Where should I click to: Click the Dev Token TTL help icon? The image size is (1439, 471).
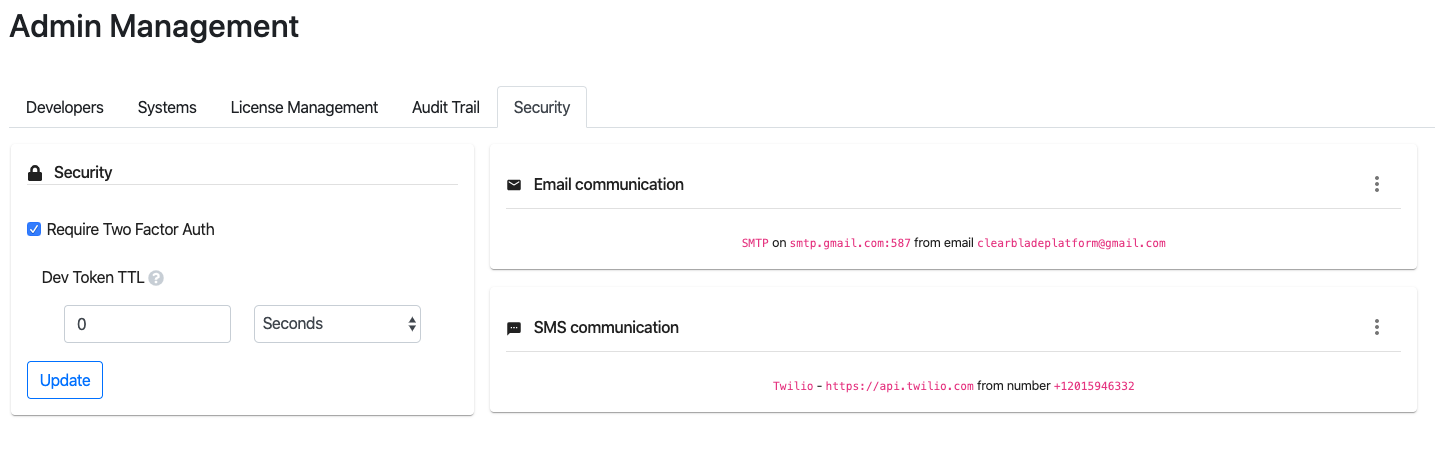[156, 279]
